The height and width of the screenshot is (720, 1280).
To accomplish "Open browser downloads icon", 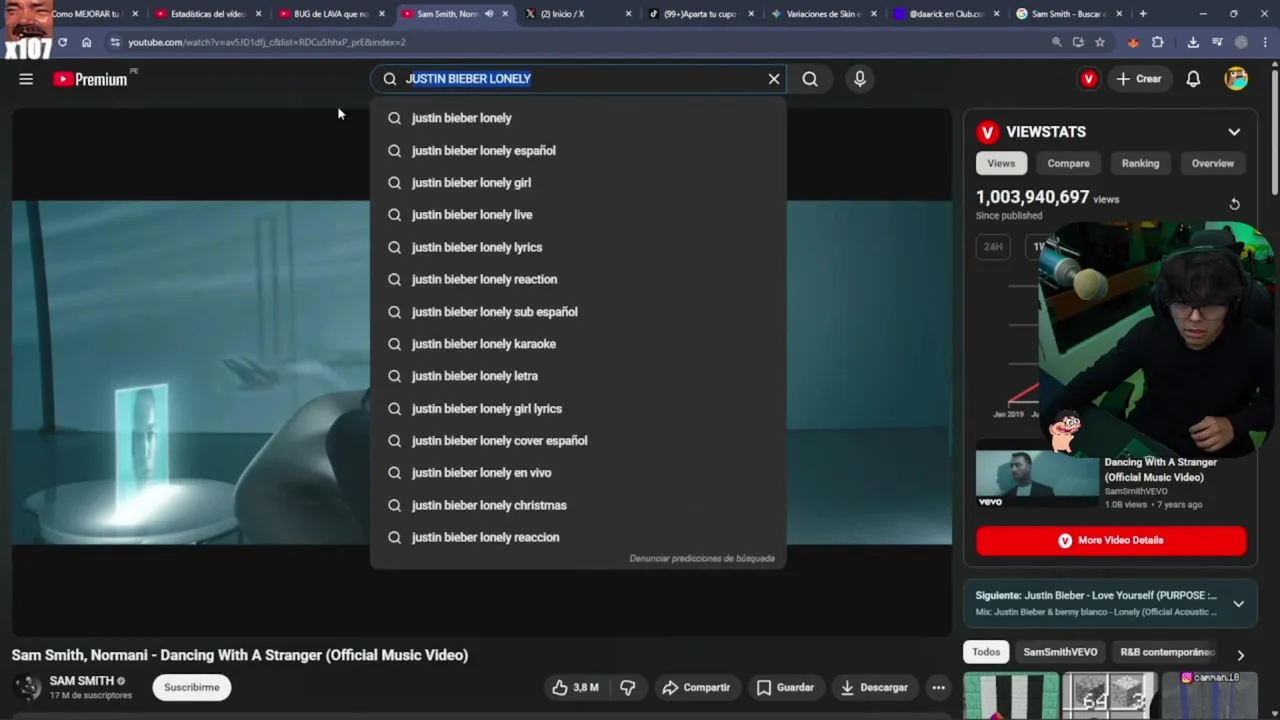I will click(1193, 42).
